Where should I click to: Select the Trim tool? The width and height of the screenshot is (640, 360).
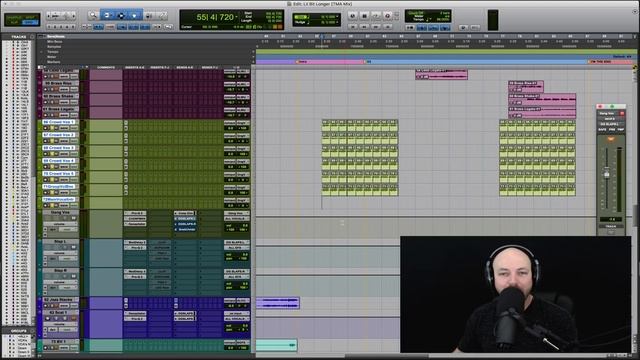click(x=107, y=15)
